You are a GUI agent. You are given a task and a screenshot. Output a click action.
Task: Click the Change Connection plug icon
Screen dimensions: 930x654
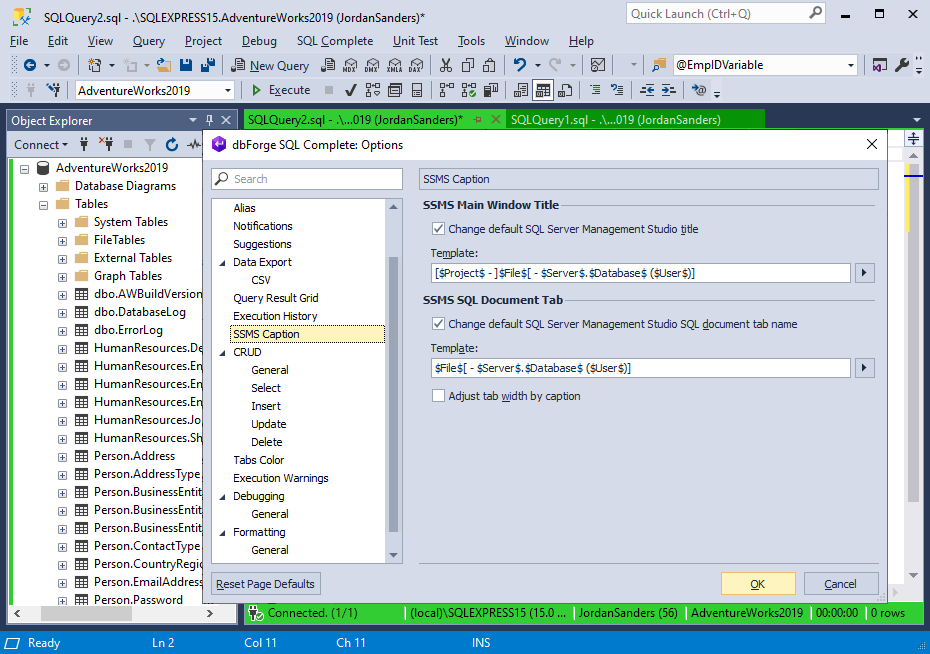53,90
